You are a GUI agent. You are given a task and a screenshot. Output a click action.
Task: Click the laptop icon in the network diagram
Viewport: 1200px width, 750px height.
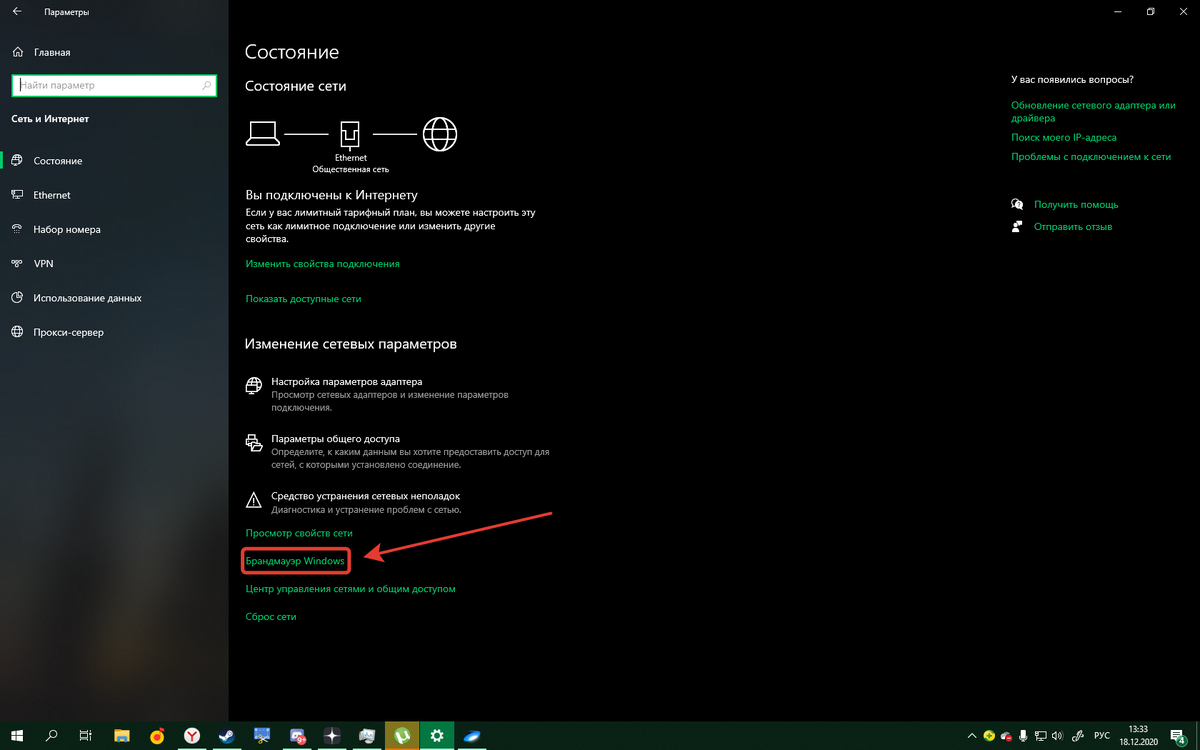(264, 133)
